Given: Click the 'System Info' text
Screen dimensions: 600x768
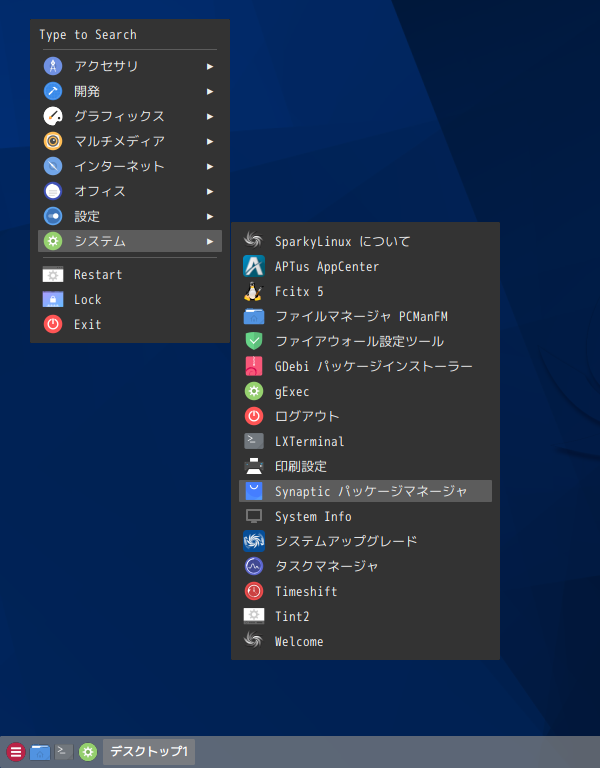Looking at the screenshot, I should pos(313,517).
